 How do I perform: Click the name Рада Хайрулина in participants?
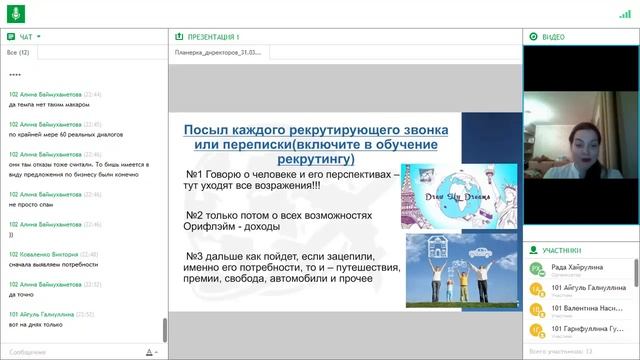point(577,267)
